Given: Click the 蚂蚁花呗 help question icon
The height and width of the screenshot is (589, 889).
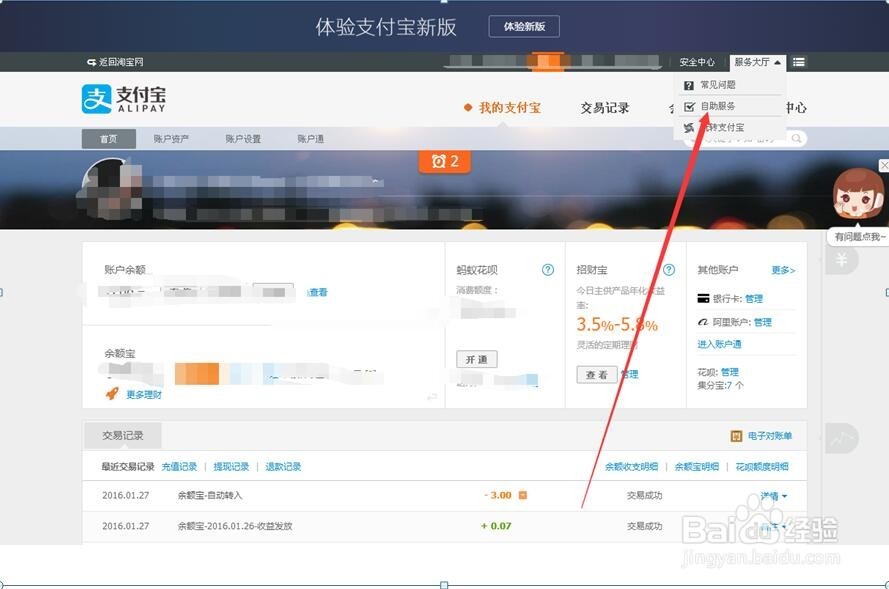Looking at the screenshot, I should pos(548,270).
